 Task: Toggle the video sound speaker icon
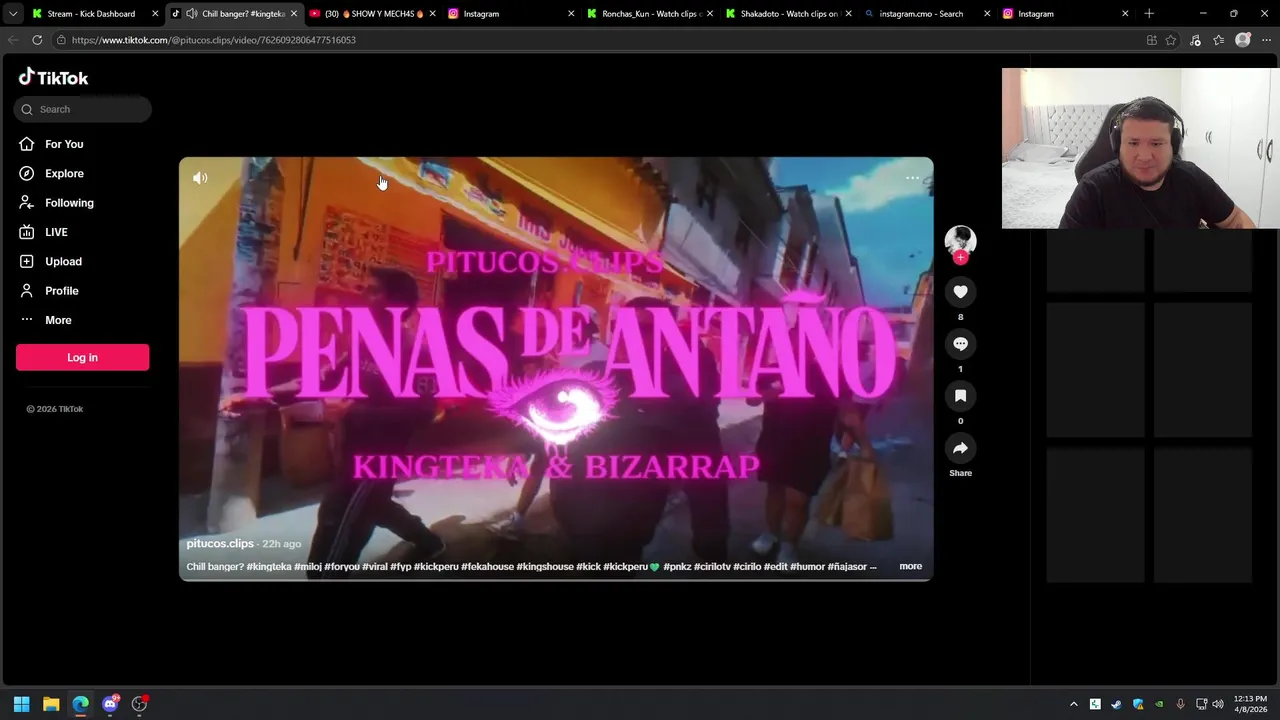point(200,178)
